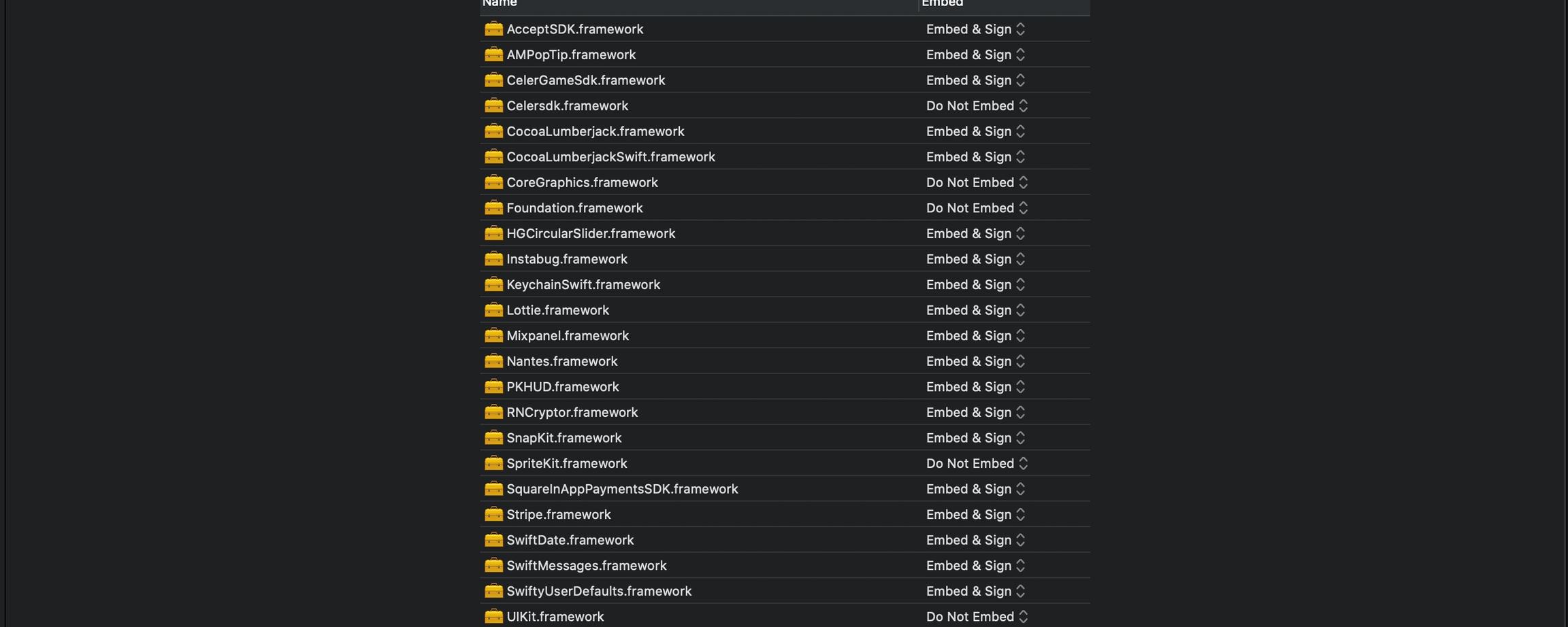Click the CoreGraphics.framework toolbox icon
The image size is (1568, 627).
(493, 182)
